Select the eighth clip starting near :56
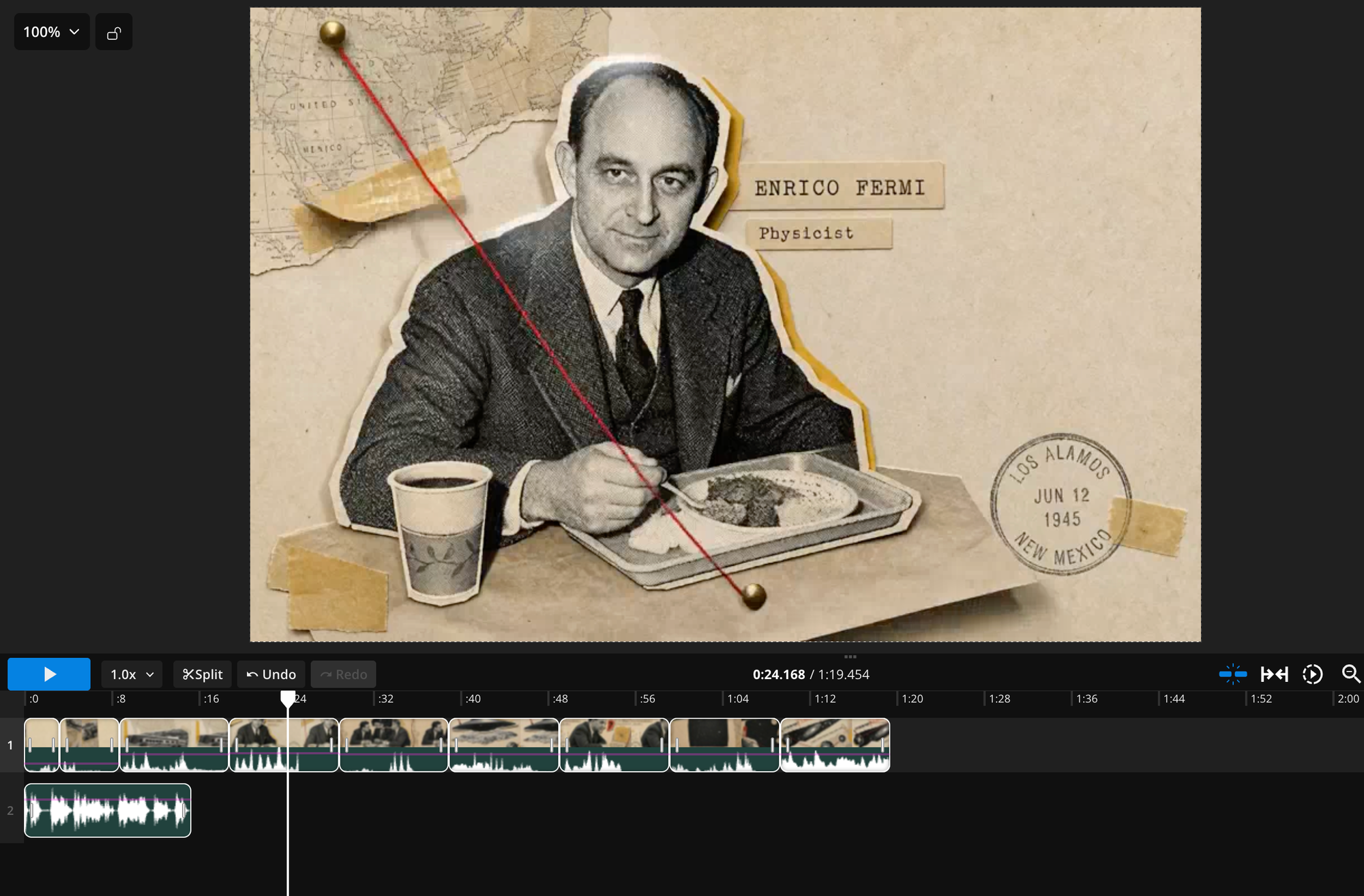Image resolution: width=1364 pixels, height=896 pixels. (x=725, y=745)
